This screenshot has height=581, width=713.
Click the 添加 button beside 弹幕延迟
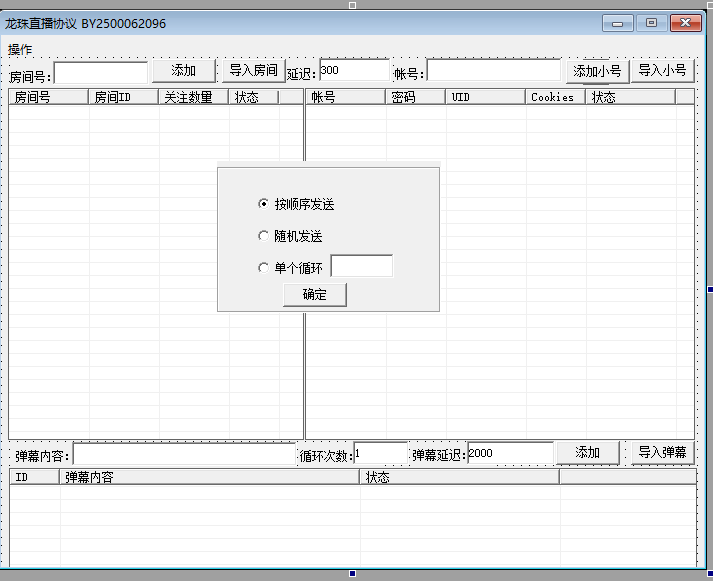(587, 453)
